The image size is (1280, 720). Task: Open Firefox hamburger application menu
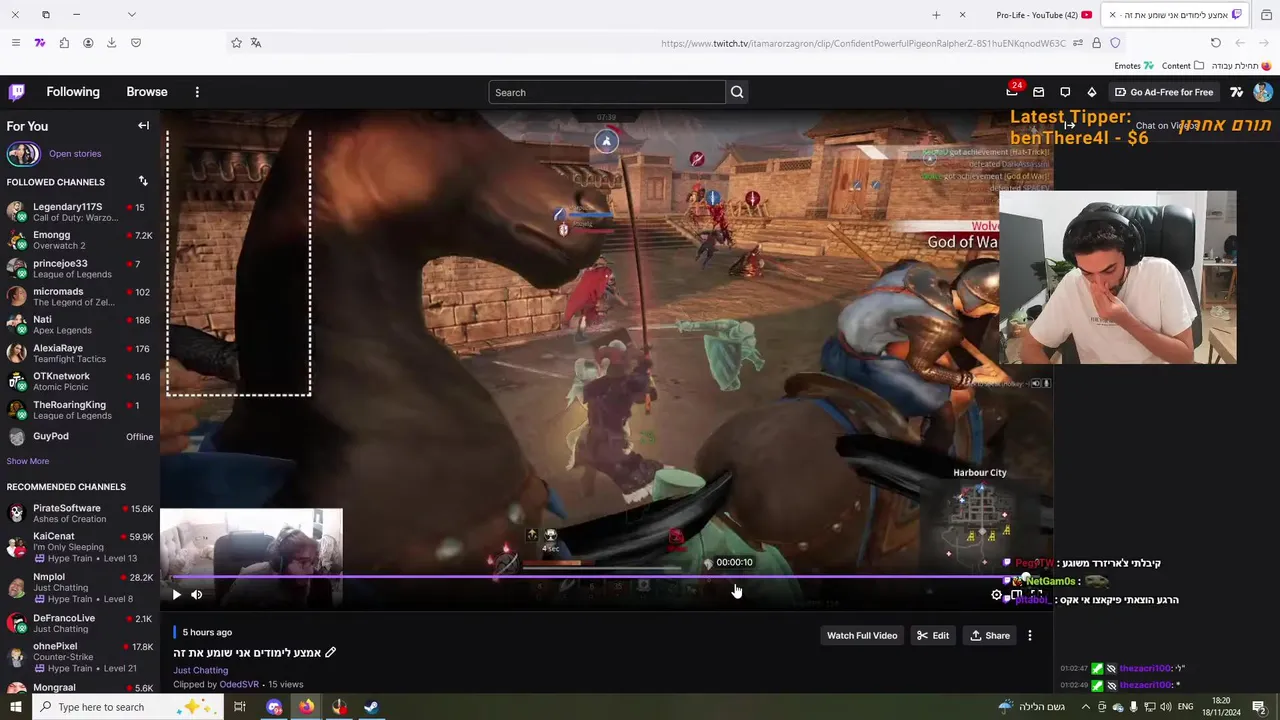(x=15, y=43)
